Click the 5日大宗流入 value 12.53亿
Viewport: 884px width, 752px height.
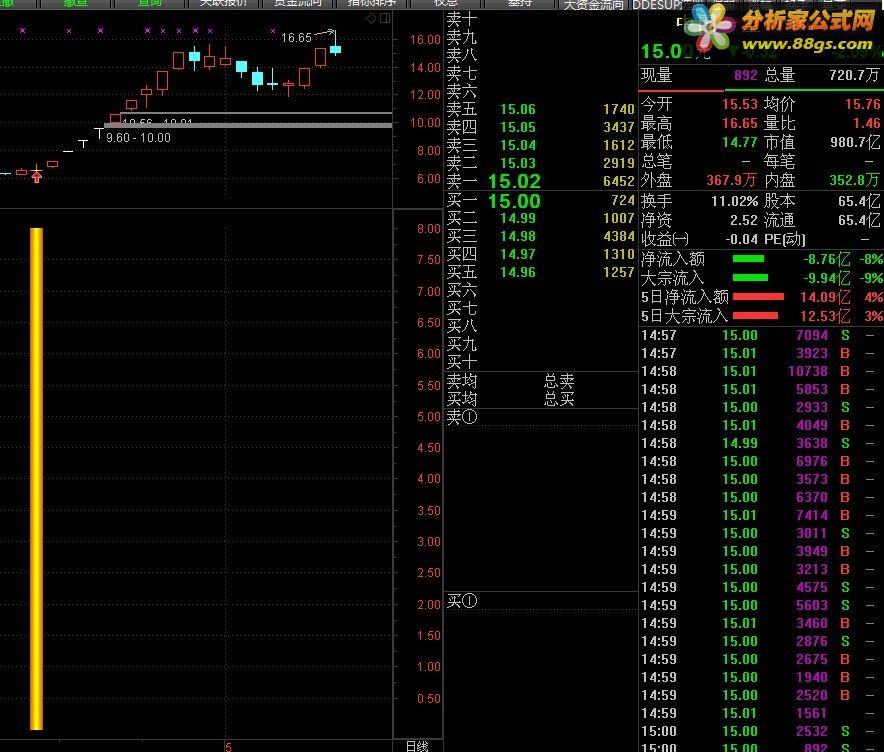[x=825, y=316]
